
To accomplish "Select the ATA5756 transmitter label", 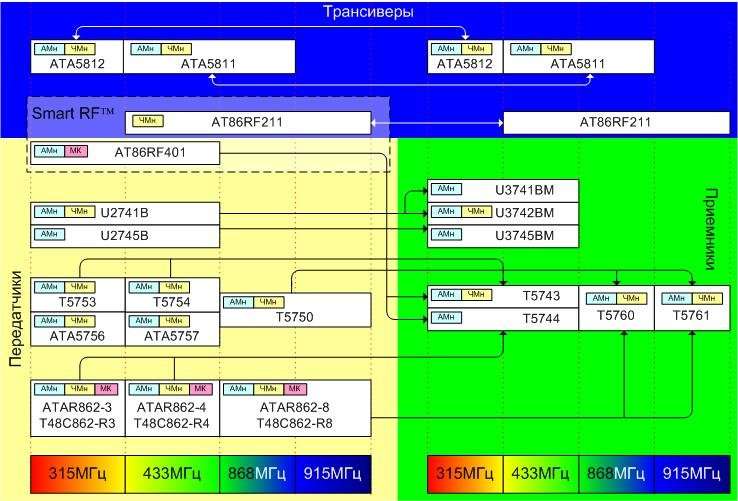I will coord(78,336).
